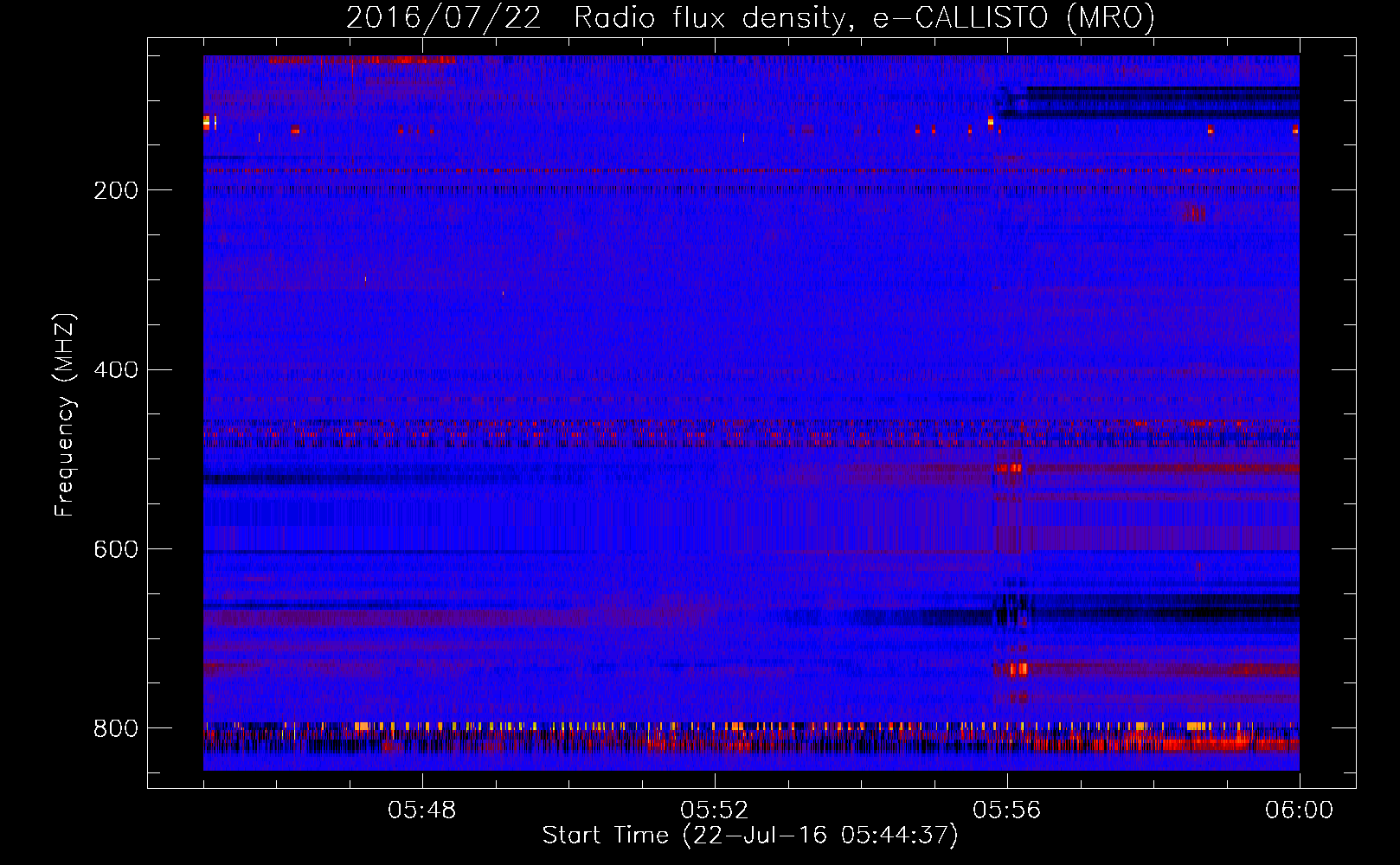Click the 800 frequency tick label
Viewport: 1400px width, 865px height.
click(116, 728)
